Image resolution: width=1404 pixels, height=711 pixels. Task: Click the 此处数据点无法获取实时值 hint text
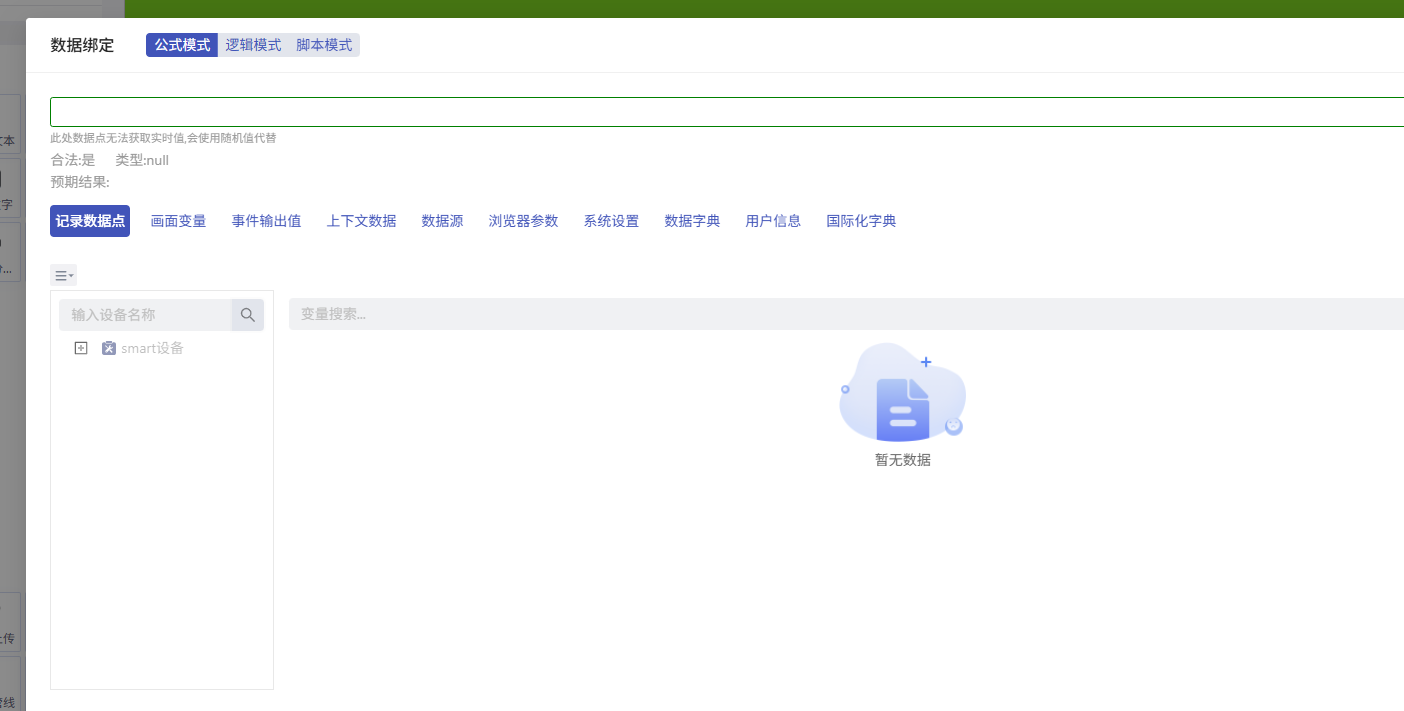tap(163, 138)
